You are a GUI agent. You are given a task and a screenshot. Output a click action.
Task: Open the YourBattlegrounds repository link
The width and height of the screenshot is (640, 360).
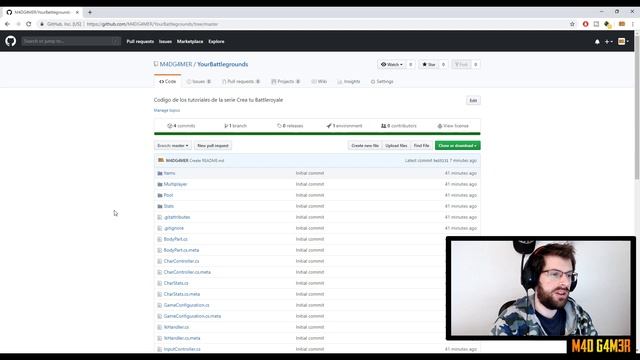[x=222, y=64]
